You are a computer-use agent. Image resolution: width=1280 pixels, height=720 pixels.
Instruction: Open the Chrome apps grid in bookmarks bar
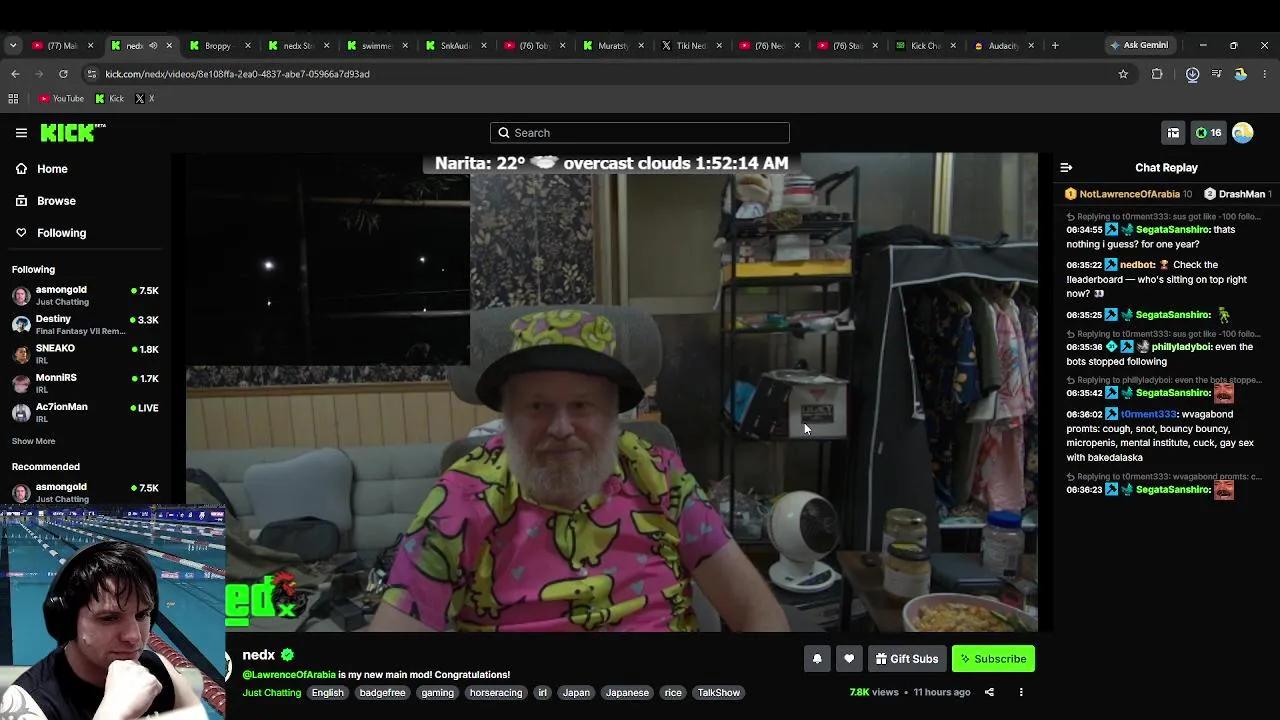click(13, 98)
